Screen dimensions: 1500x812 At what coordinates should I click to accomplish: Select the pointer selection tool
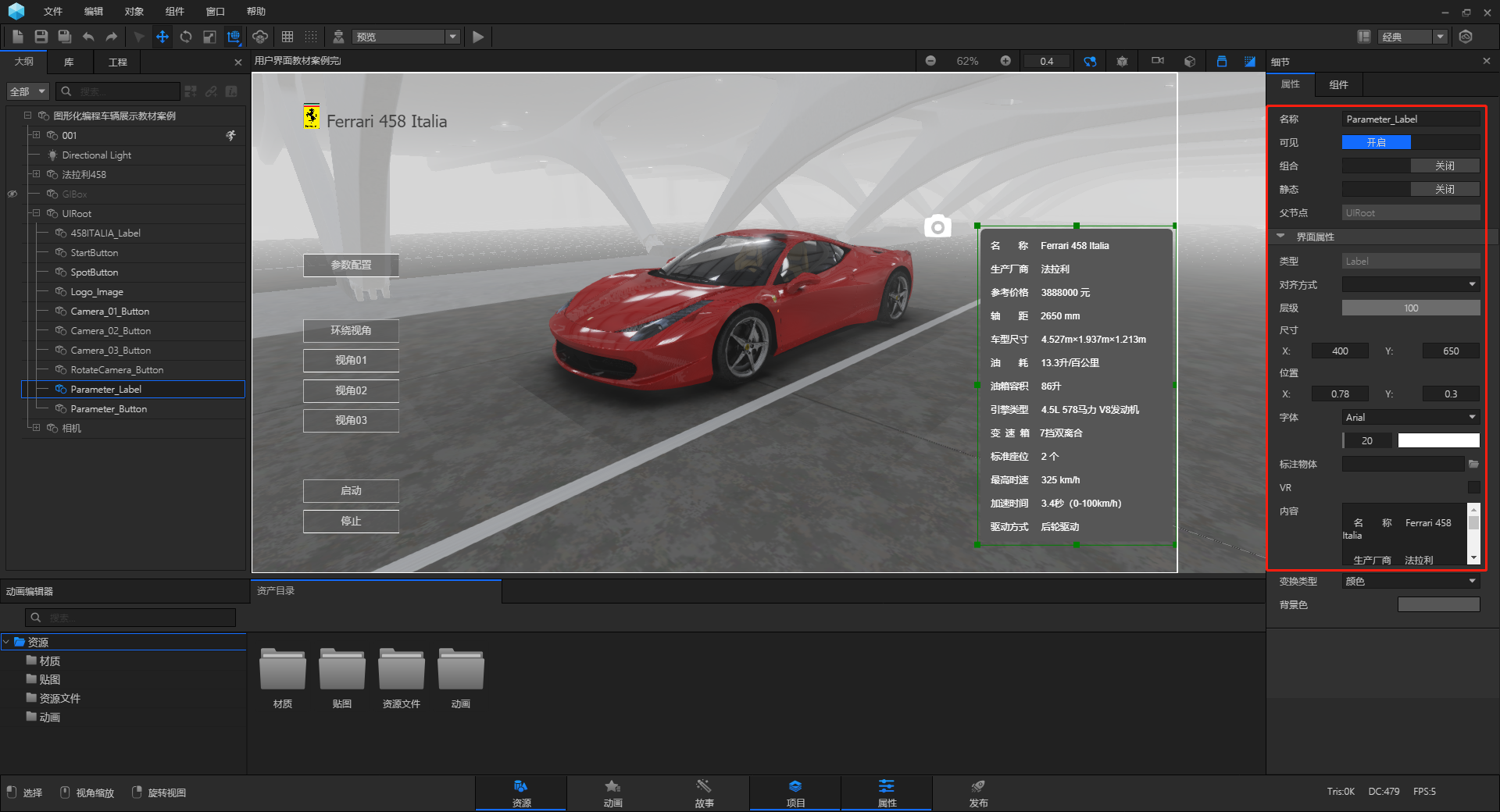click(x=139, y=37)
